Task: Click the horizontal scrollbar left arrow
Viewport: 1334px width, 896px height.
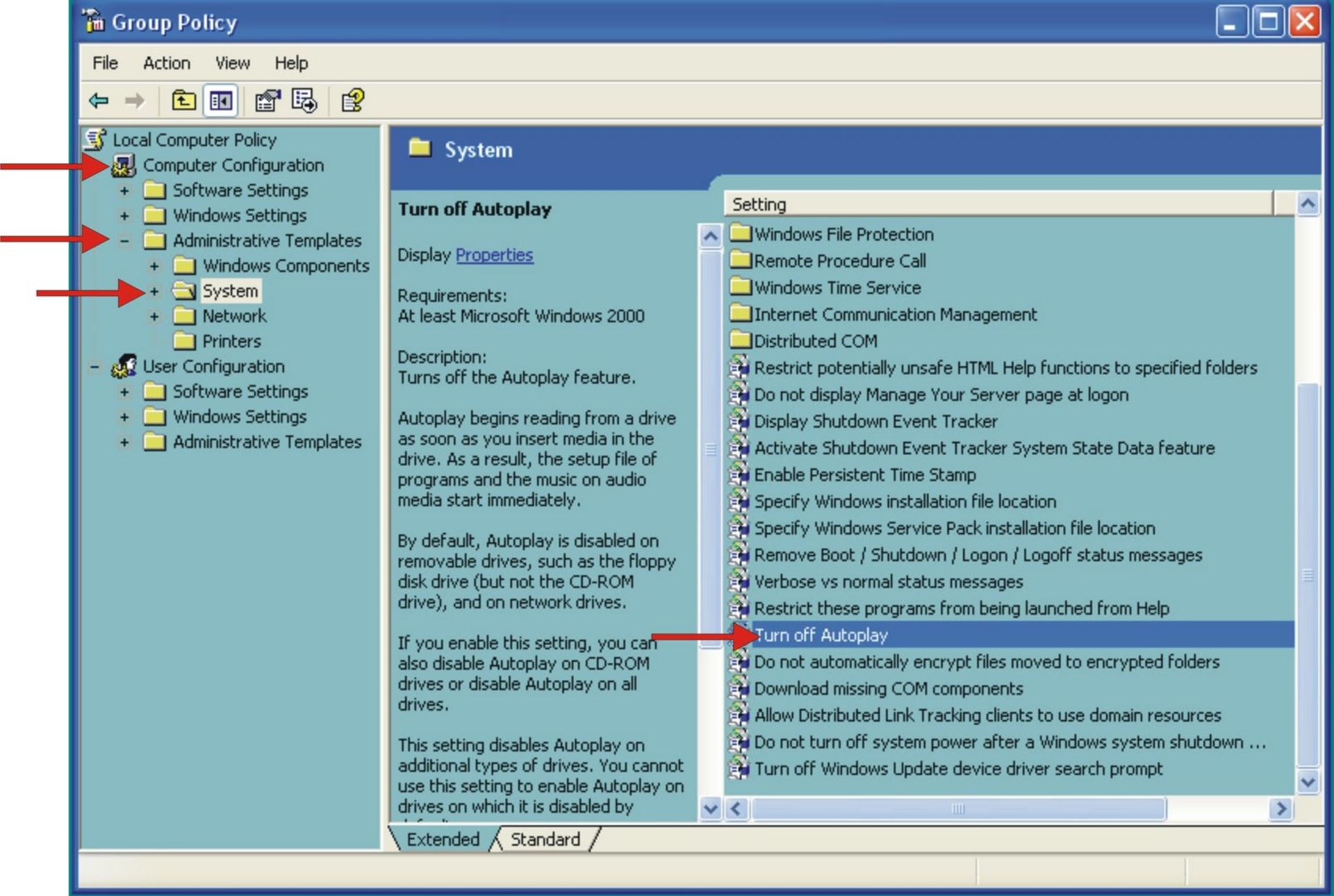Action: point(736,808)
